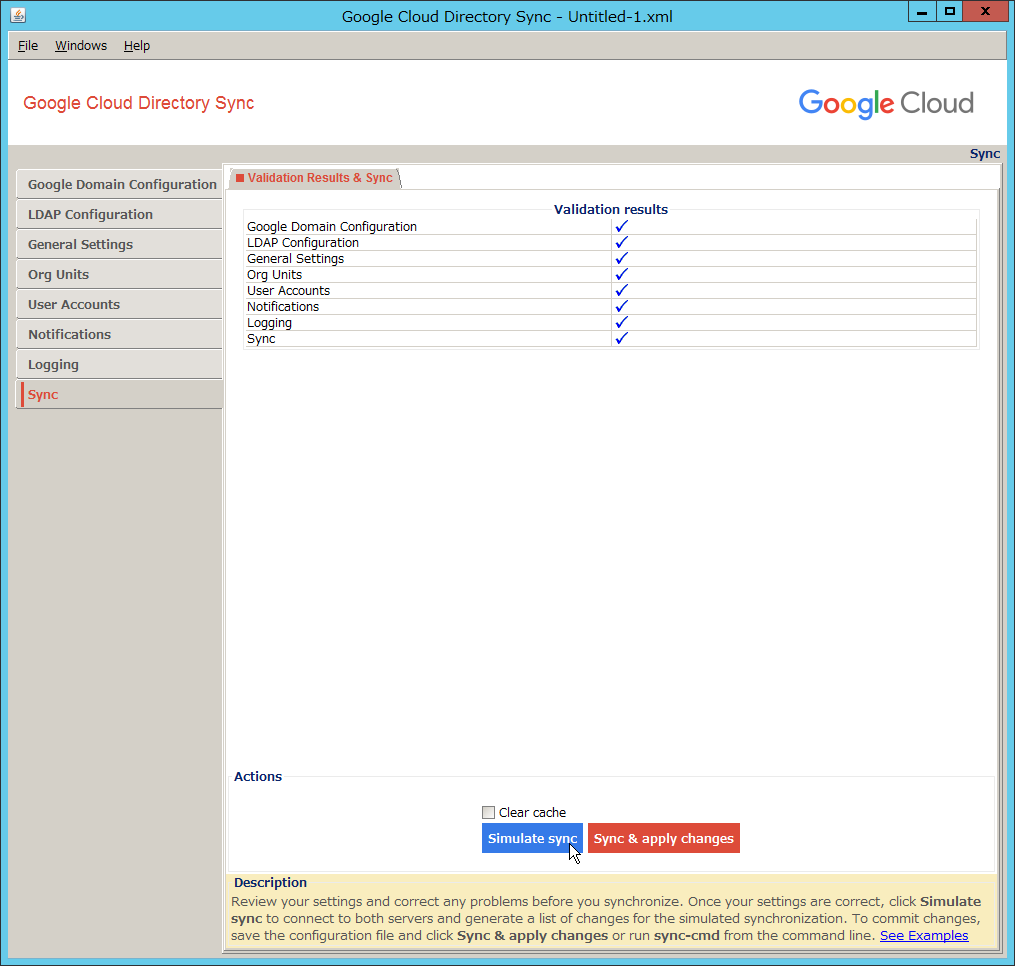Click the Simulate sync button
The width and height of the screenshot is (1015, 966).
(532, 838)
